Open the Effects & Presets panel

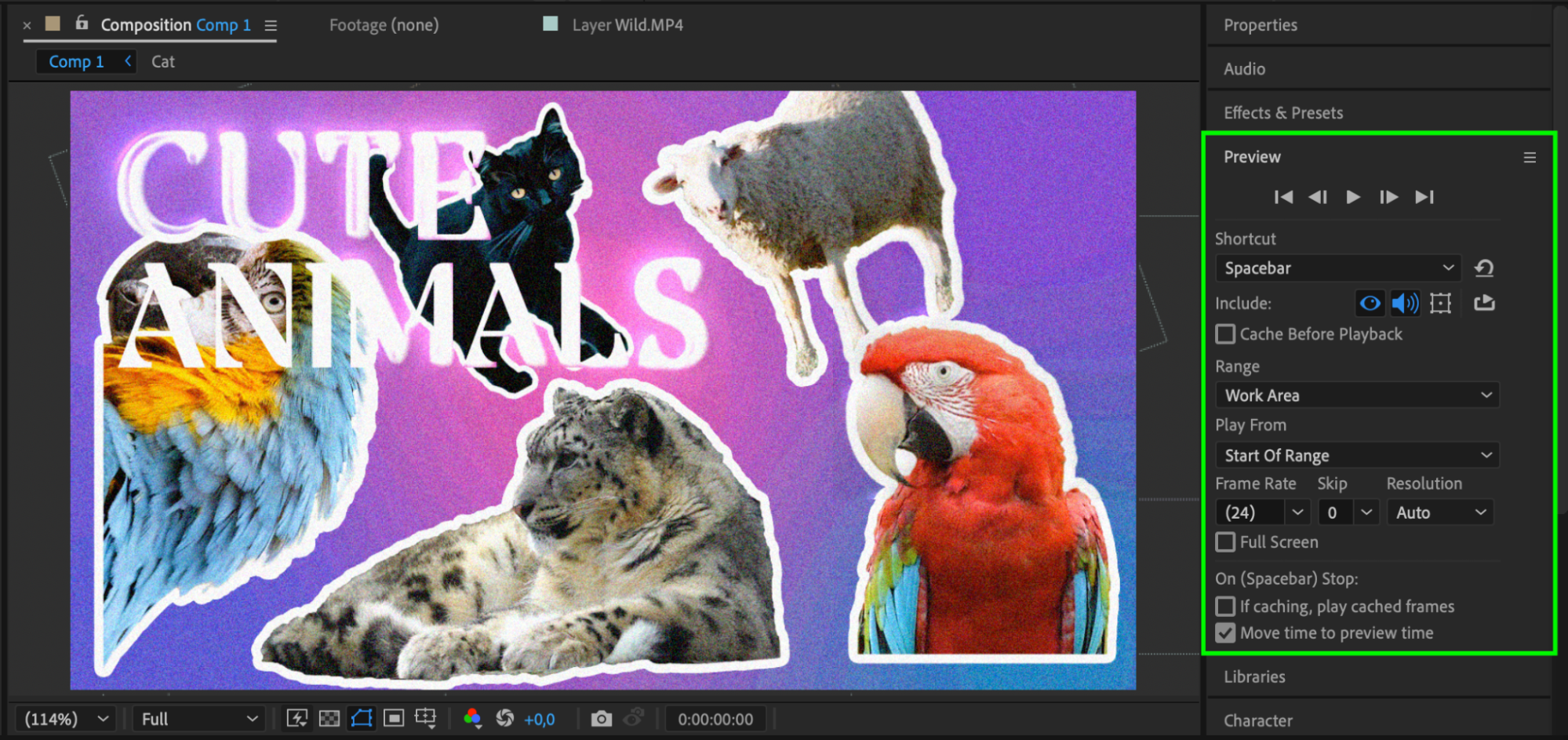(x=1283, y=113)
